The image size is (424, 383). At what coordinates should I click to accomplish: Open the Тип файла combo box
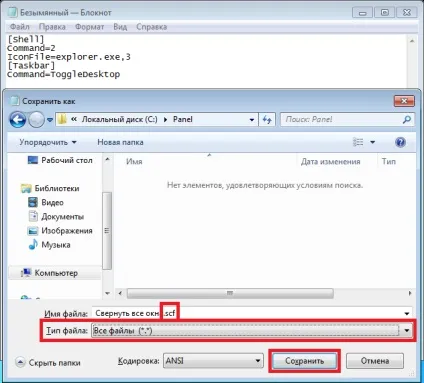click(x=252, y=331)
